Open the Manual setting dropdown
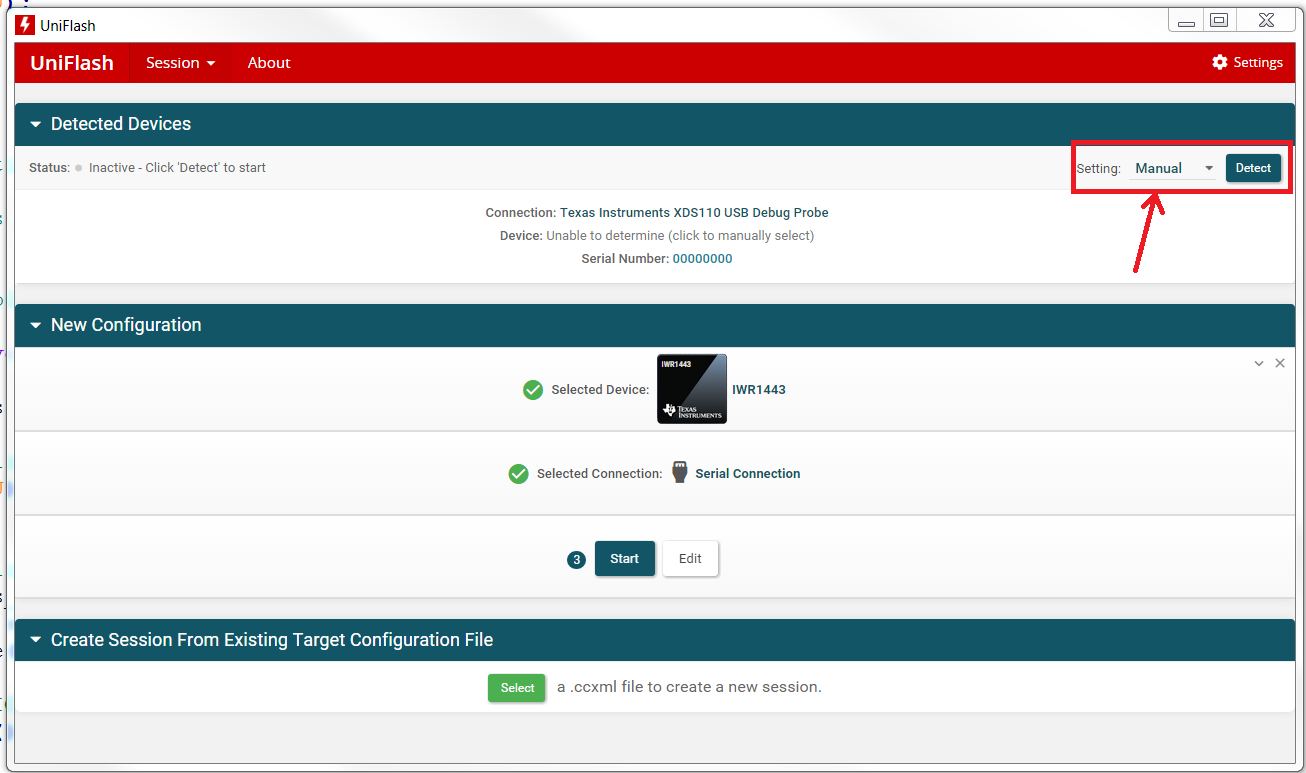Screen dimensions: 1306x773 pos(1174,168)
